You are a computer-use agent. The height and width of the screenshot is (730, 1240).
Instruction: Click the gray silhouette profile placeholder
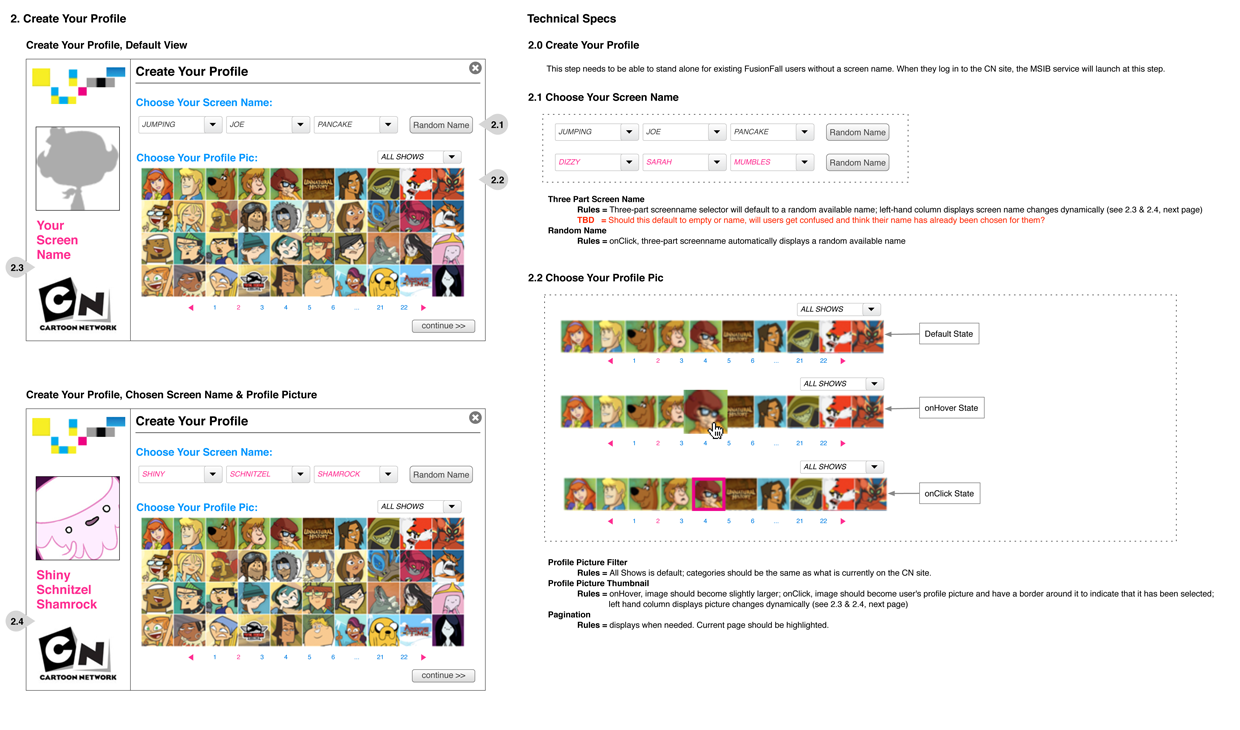[77, 168]
